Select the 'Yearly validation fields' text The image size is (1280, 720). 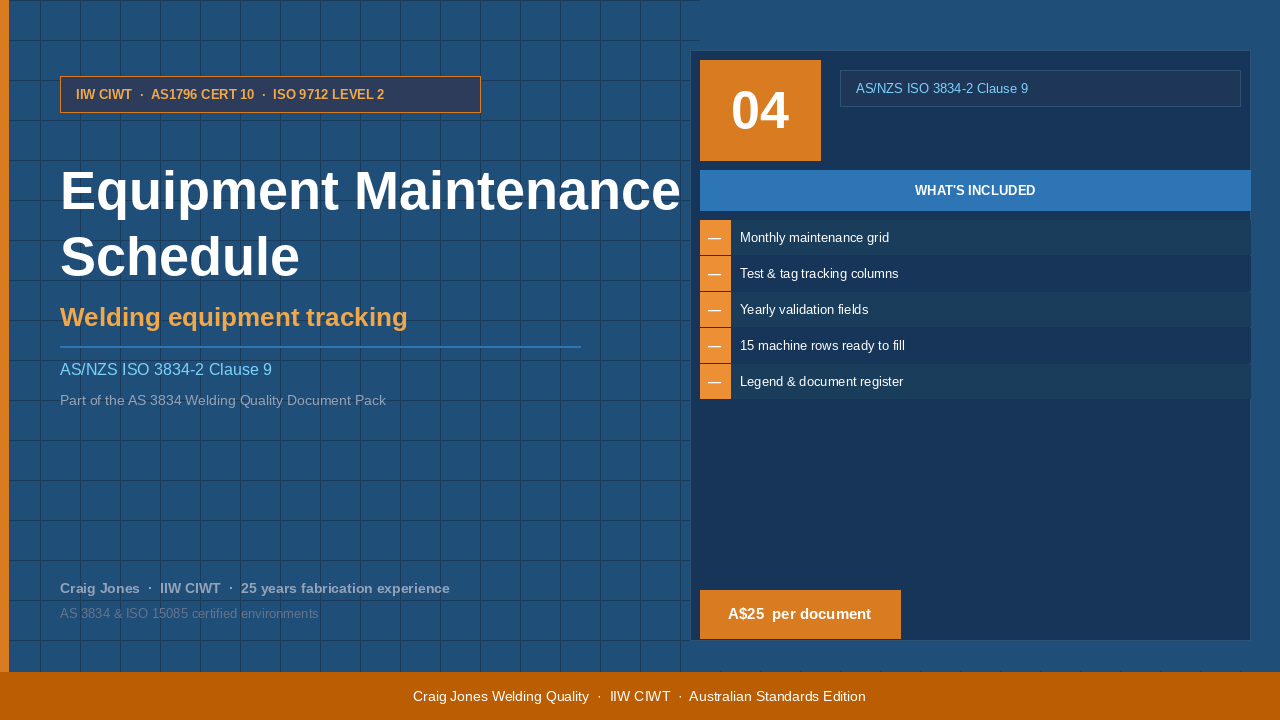point(804,310)
